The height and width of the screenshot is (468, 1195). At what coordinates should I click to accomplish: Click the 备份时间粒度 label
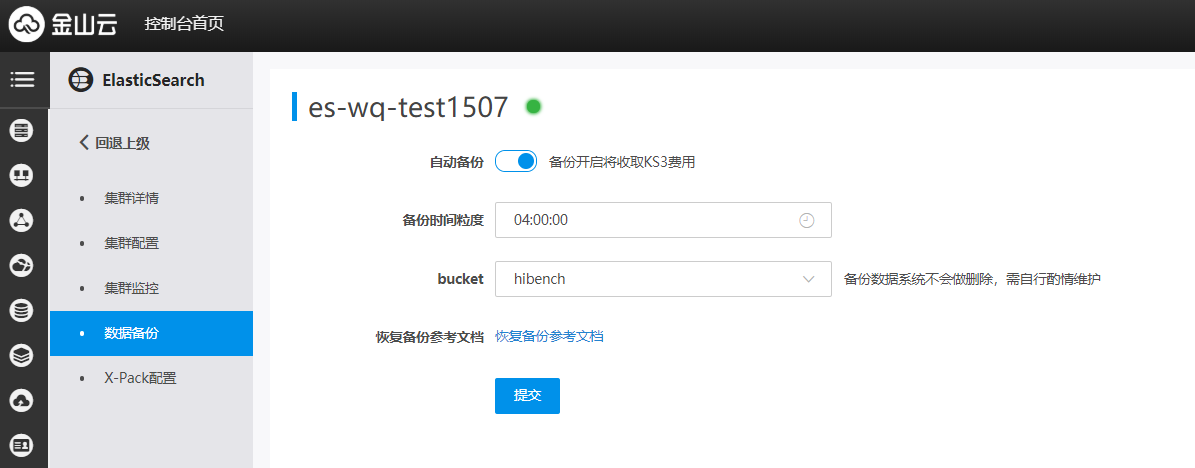point(443,221)
